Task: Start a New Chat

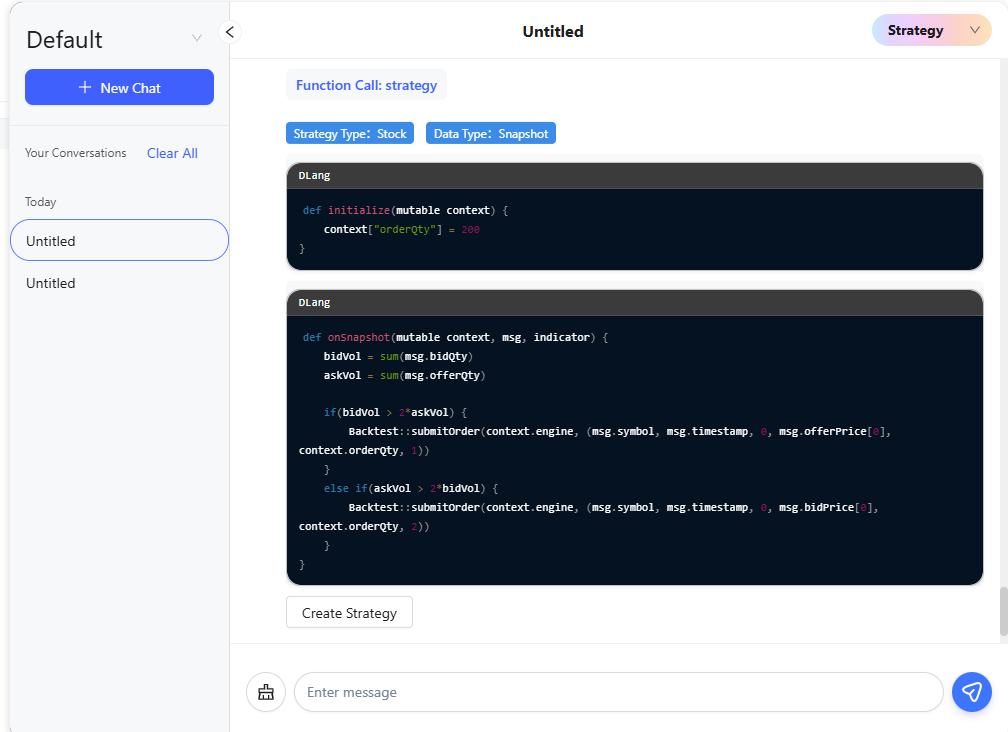Action: pyautogui.click(x=119, y=87)
